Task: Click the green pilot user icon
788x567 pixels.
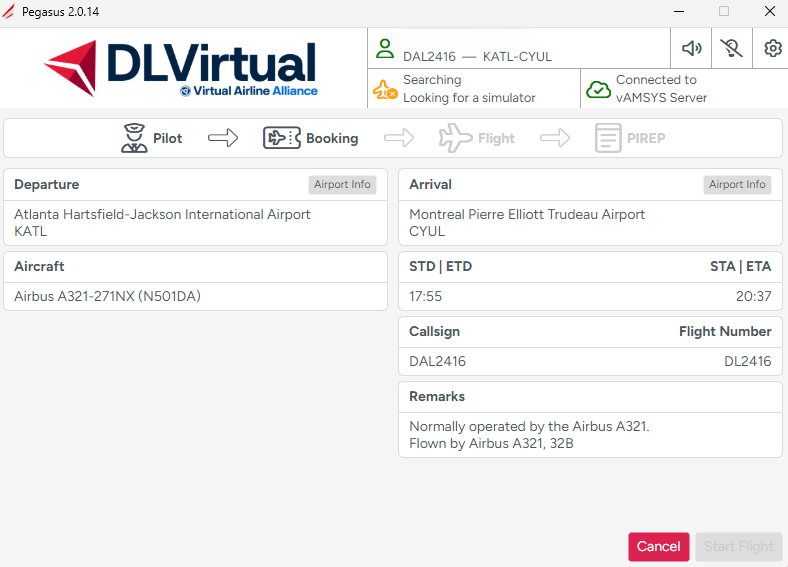Action: 385,49
